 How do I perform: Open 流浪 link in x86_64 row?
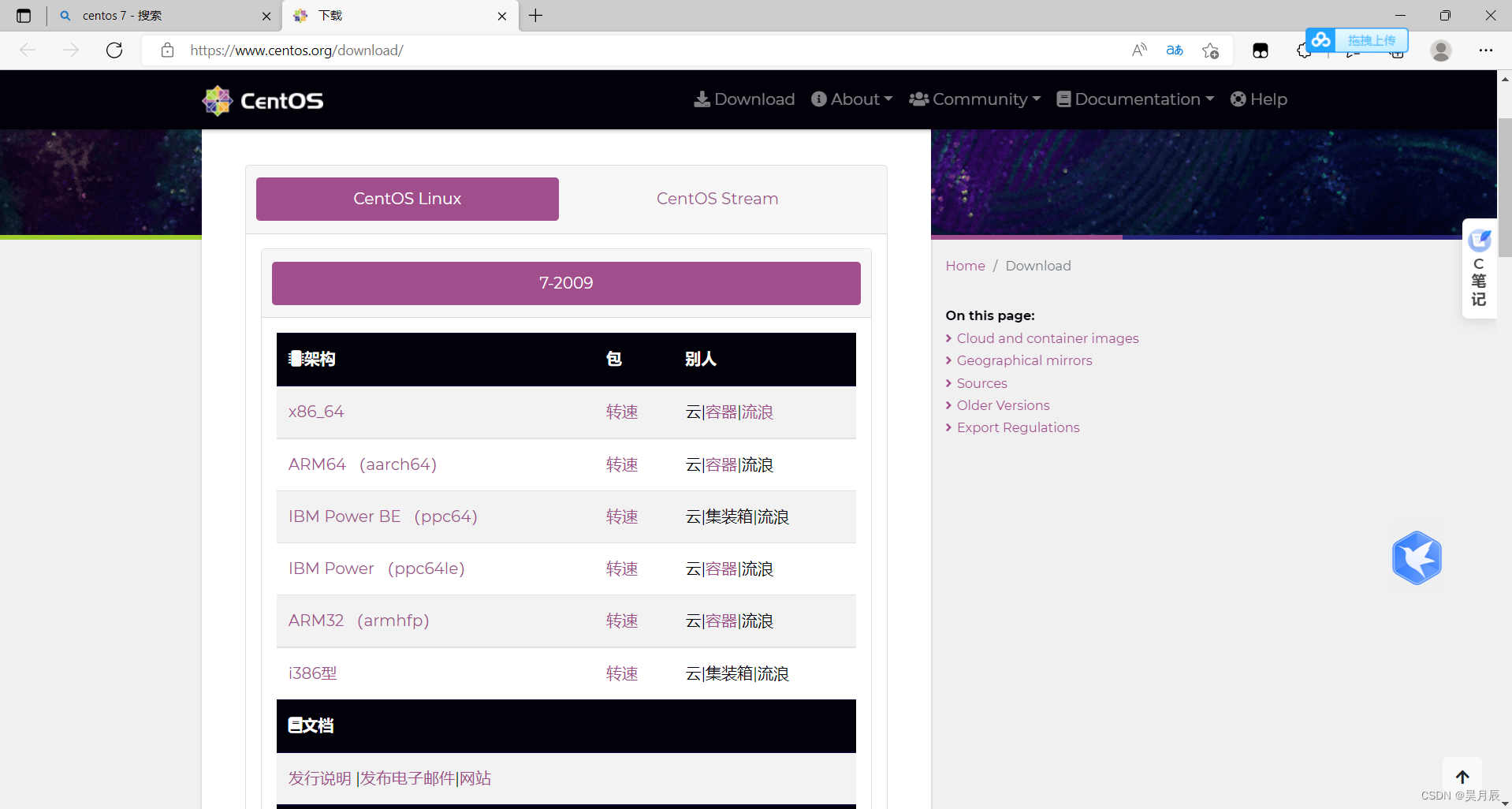tap(758, 412)
